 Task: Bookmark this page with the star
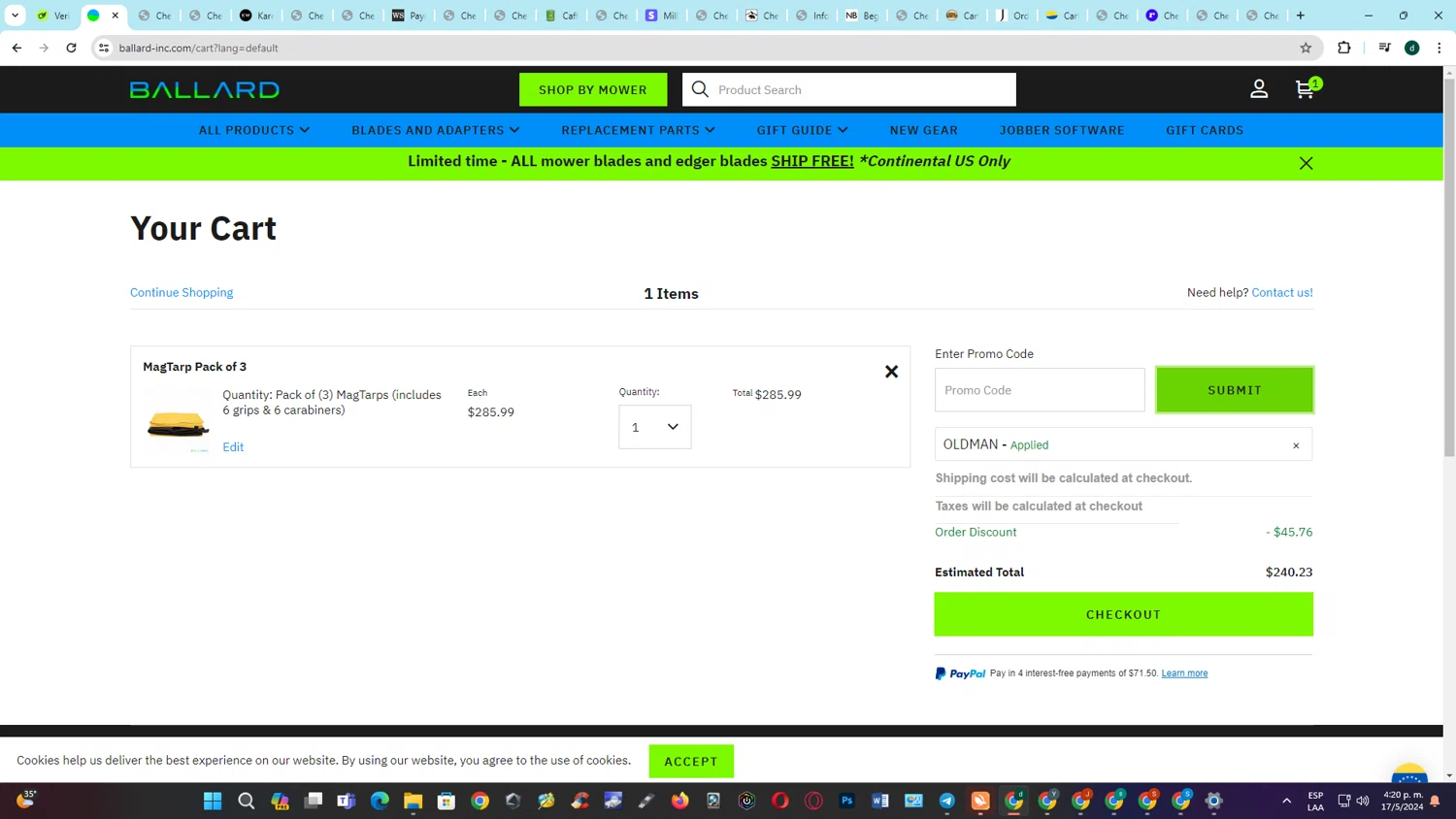(1306, 48)
